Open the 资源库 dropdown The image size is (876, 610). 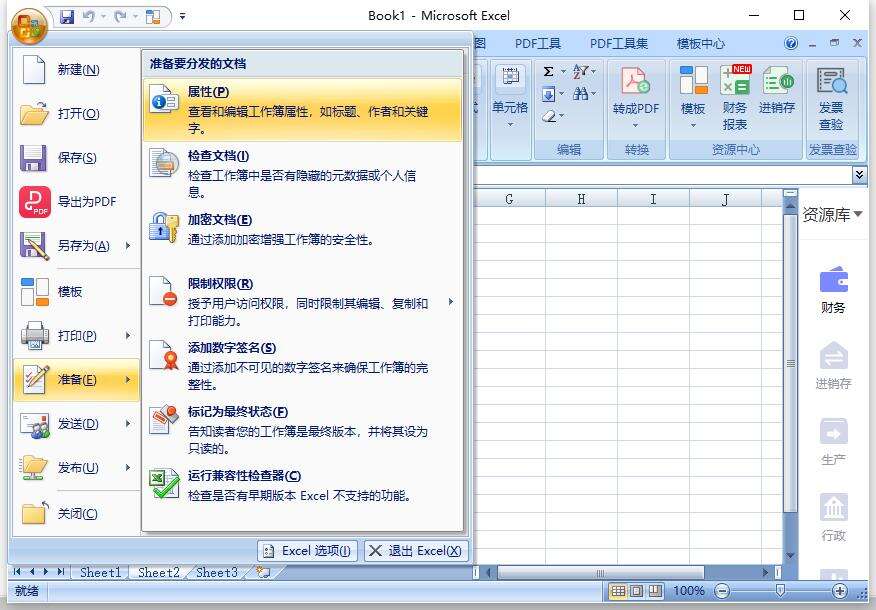coord(832,215)
